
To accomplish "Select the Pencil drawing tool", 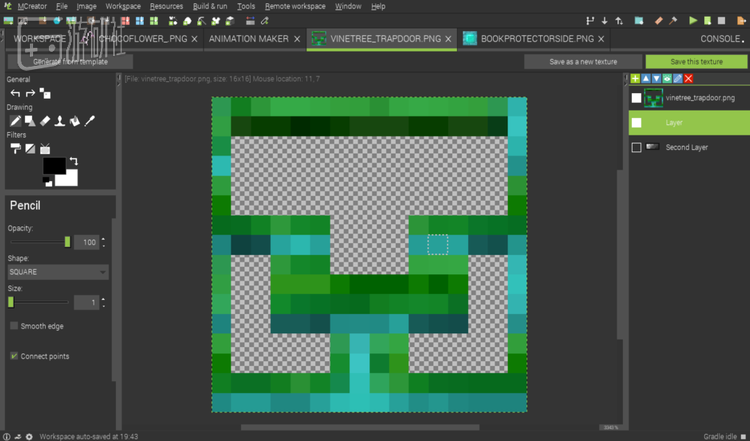I will point(15,121).
